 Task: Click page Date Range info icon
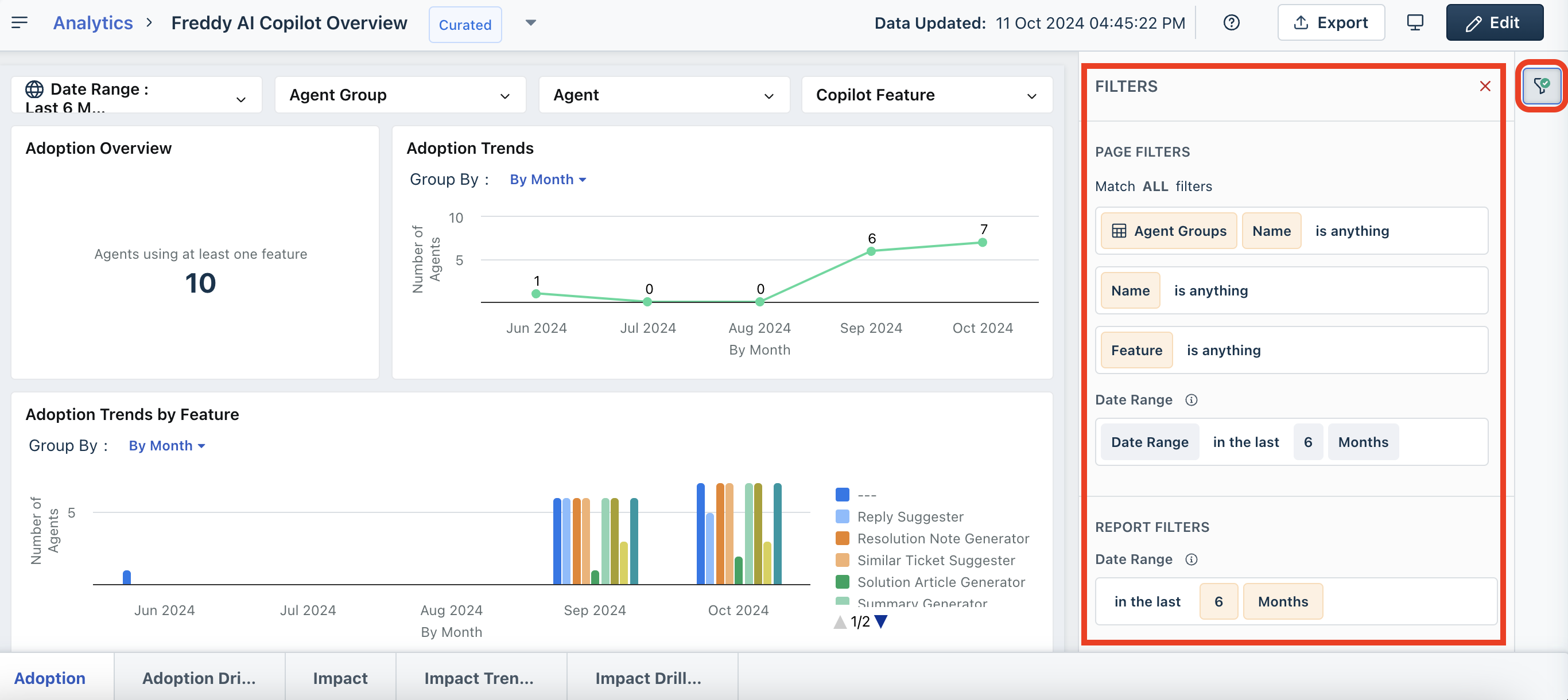pos(1191,400)
